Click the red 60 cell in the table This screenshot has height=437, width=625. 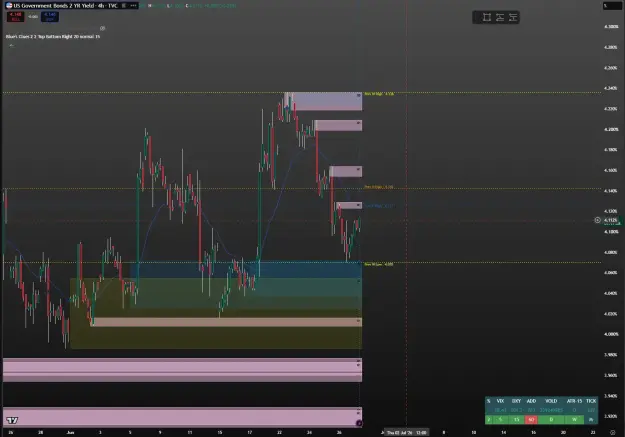[531, 419]
